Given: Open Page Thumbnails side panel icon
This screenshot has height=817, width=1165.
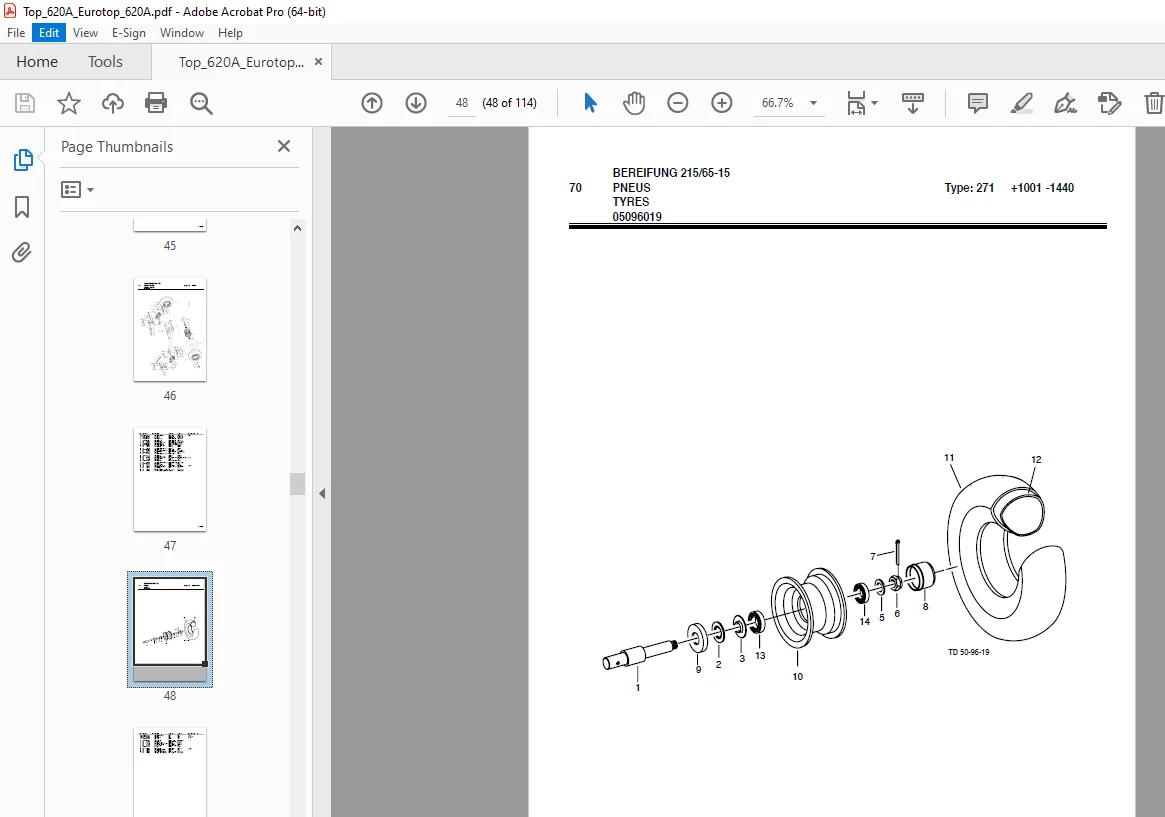Looking at the screenshot, I should pos(22,160).
